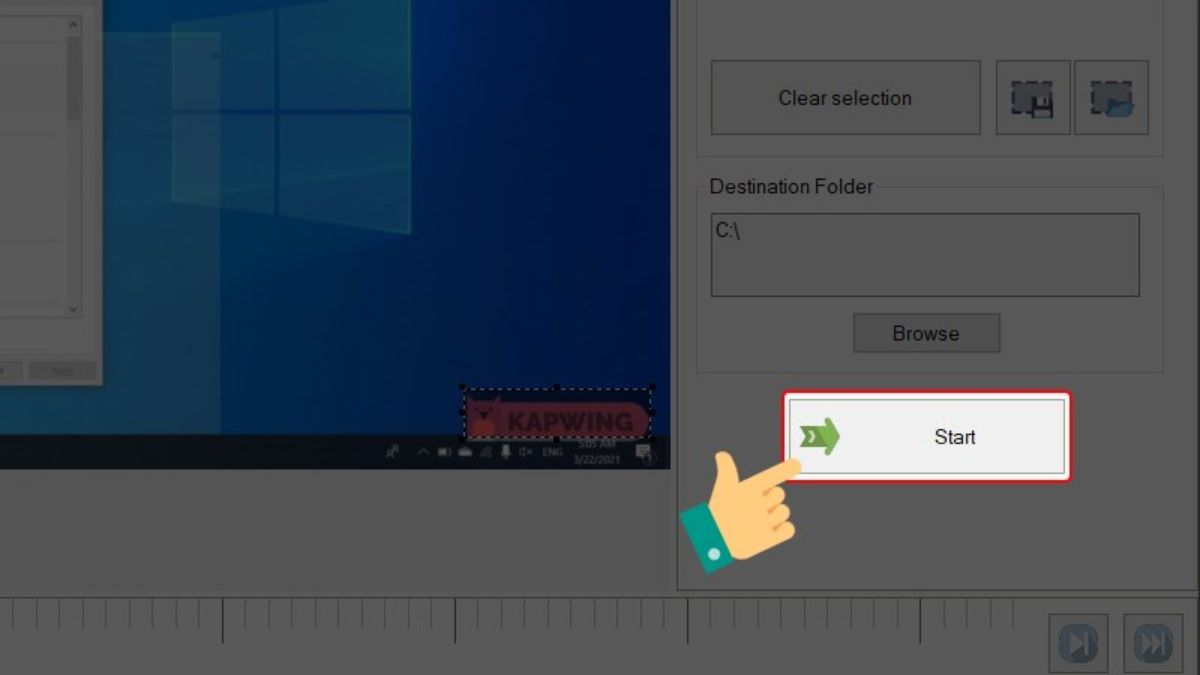Image resolution: width=1200 pixels, height=675 pixels.
Task: Jump to the last frame
Action: (x=1155, y=642)
